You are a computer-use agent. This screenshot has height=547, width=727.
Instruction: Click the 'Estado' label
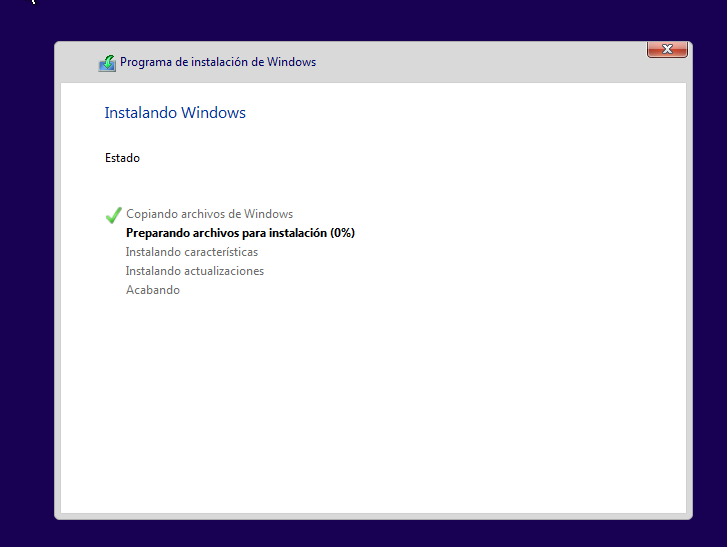[122, 158]
